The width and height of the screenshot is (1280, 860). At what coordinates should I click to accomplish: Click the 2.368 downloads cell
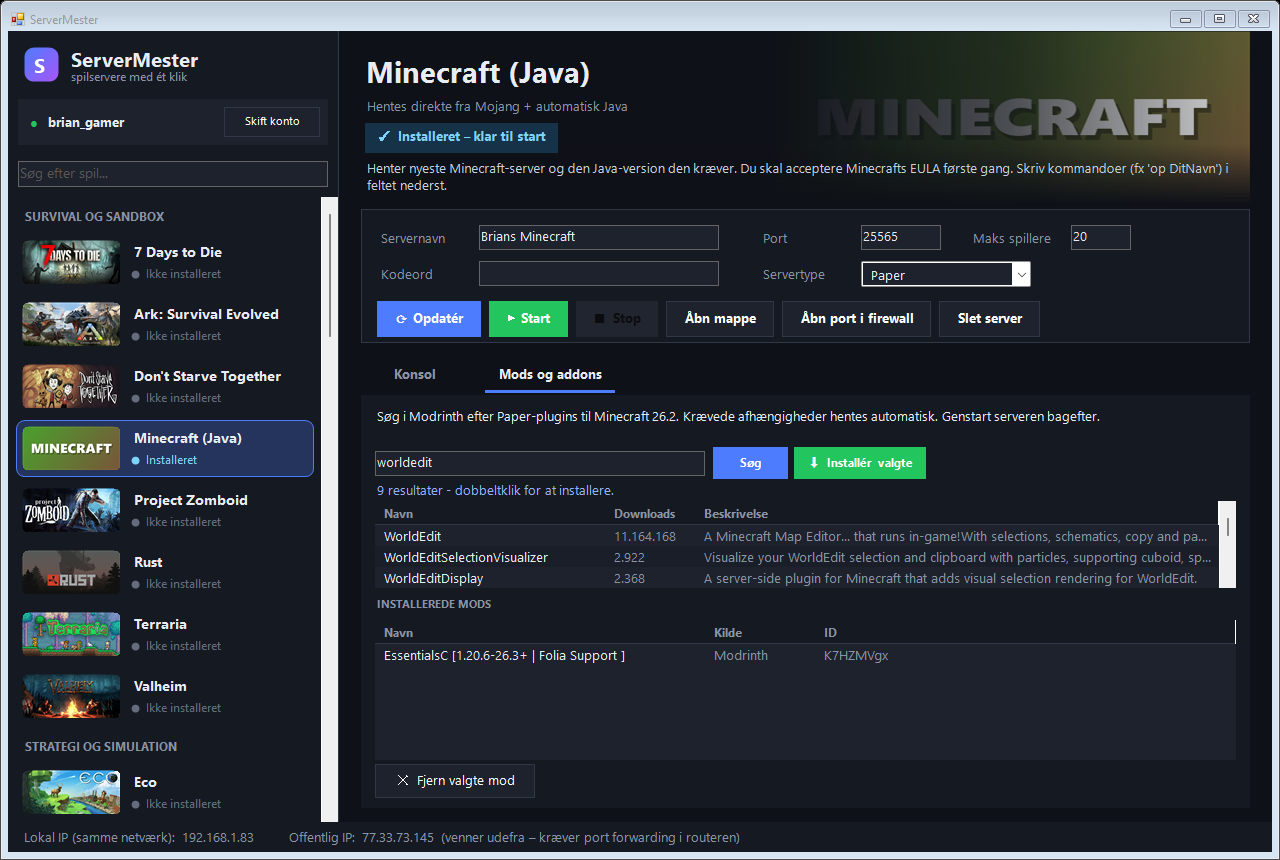coord(629,578)
